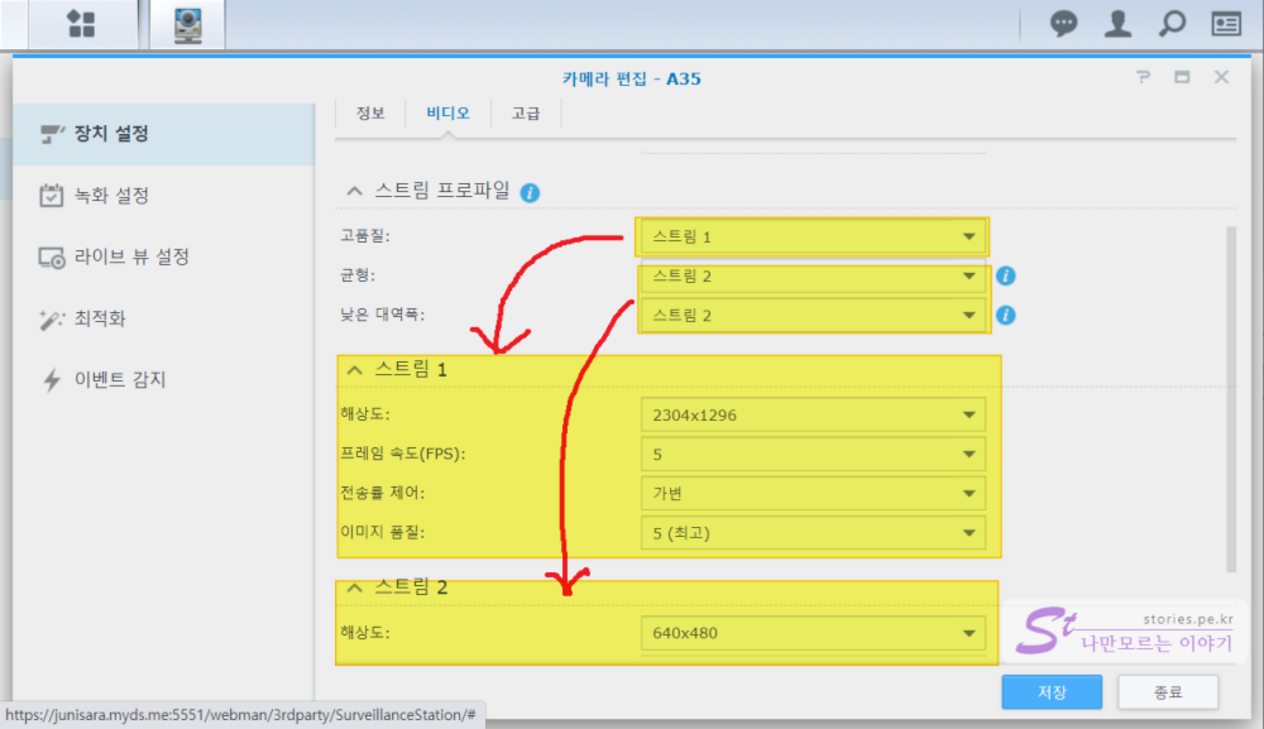The image size is (1264, 729).
Task: Select 녹화 설정 in the sidebar
Action: (111, 195)
